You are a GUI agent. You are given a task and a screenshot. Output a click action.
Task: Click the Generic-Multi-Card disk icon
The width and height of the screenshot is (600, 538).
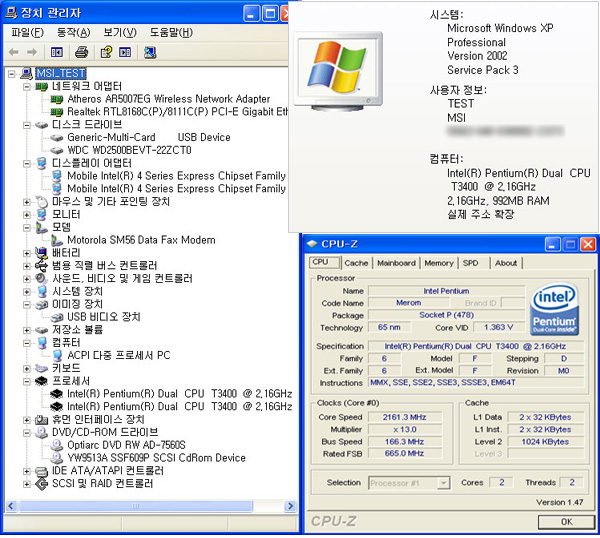coord(57,138)
